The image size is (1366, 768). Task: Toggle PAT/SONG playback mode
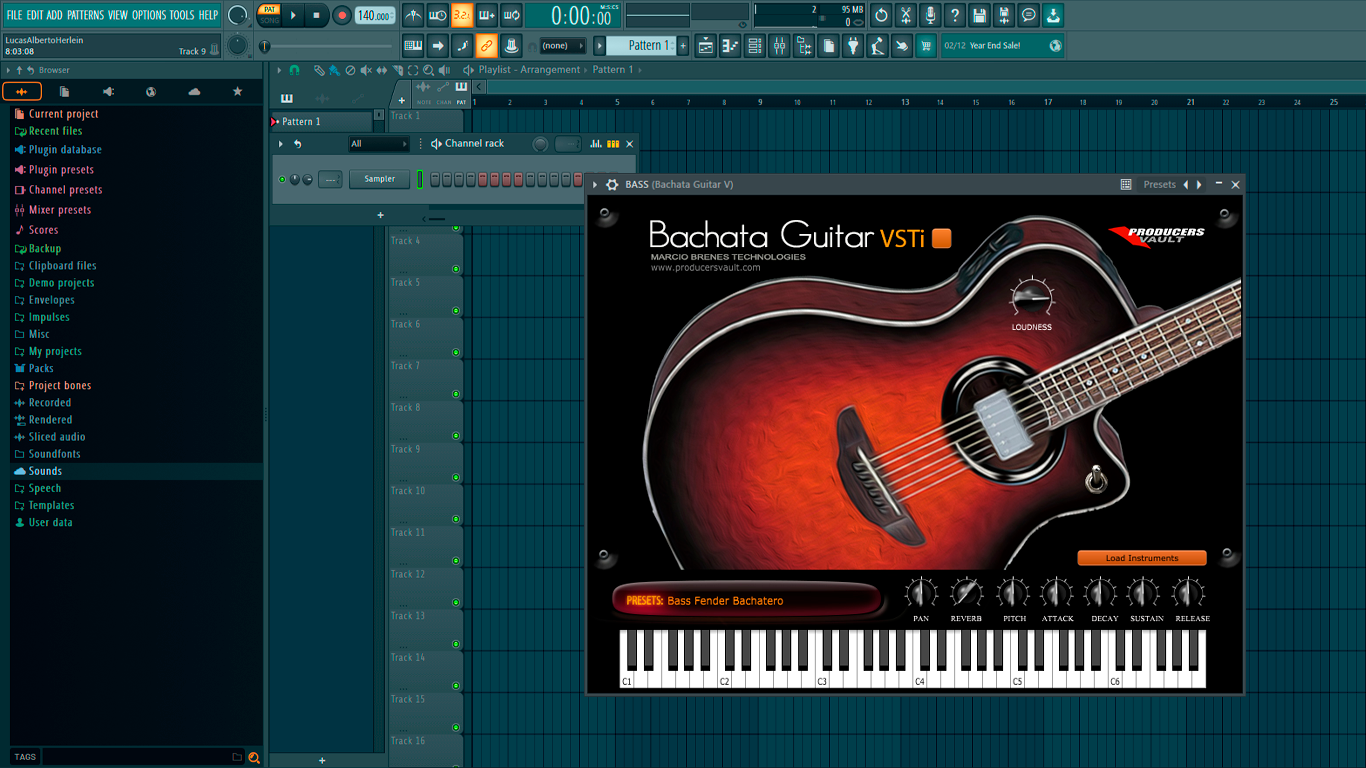click(269, 15)
